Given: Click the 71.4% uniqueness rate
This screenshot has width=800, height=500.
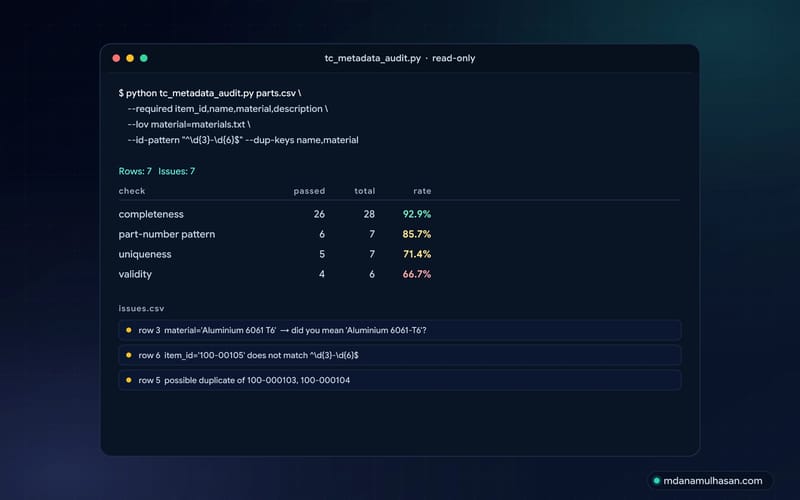Looking at the screenshot, I should point(417,254).
